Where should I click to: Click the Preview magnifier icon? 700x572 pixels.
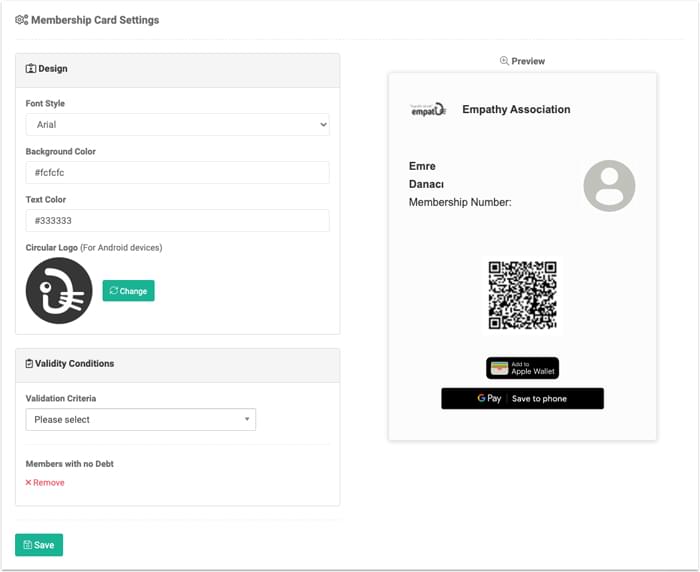tap(504, 61)
